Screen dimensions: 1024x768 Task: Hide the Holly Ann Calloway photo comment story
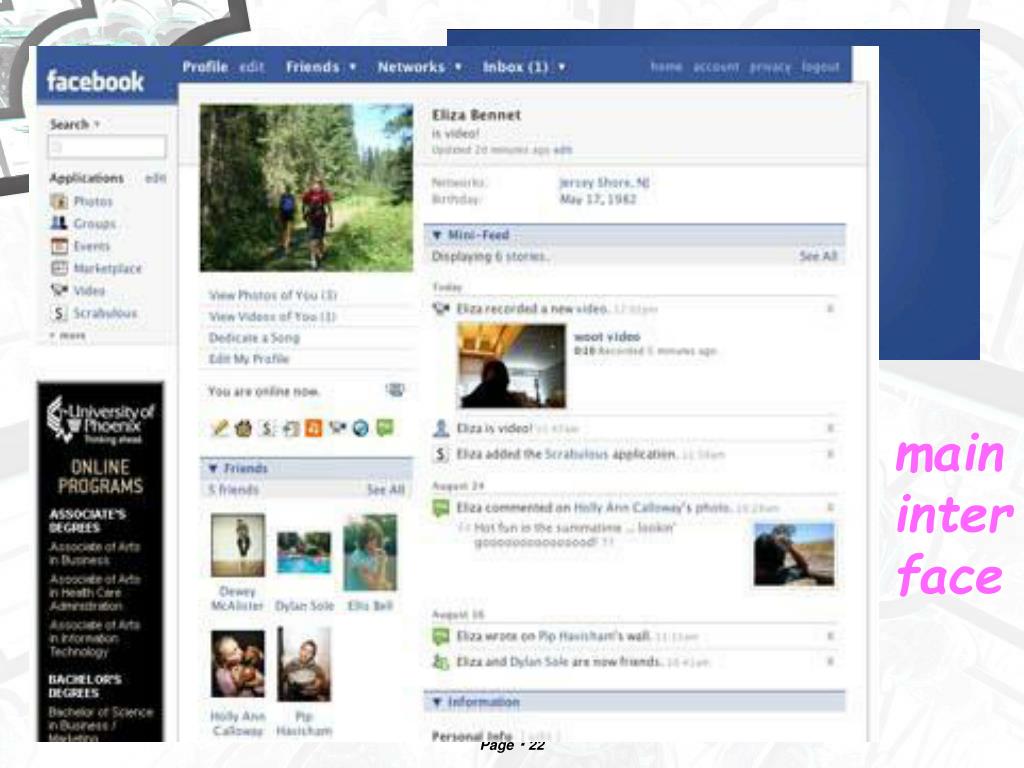pyautogui.click(x=830, y=507)
